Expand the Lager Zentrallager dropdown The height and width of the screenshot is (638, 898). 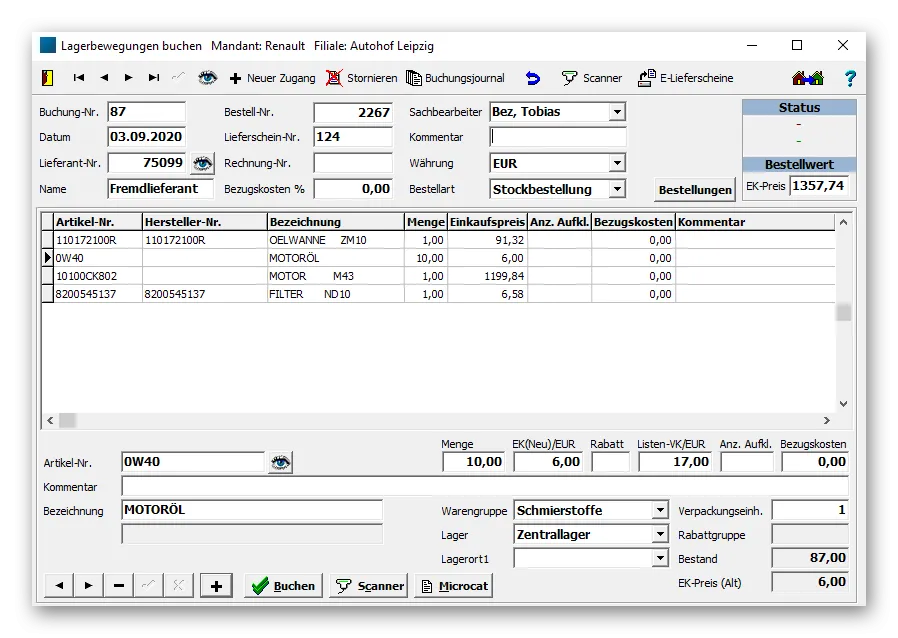pyautogui.click(x=662, y=534)
